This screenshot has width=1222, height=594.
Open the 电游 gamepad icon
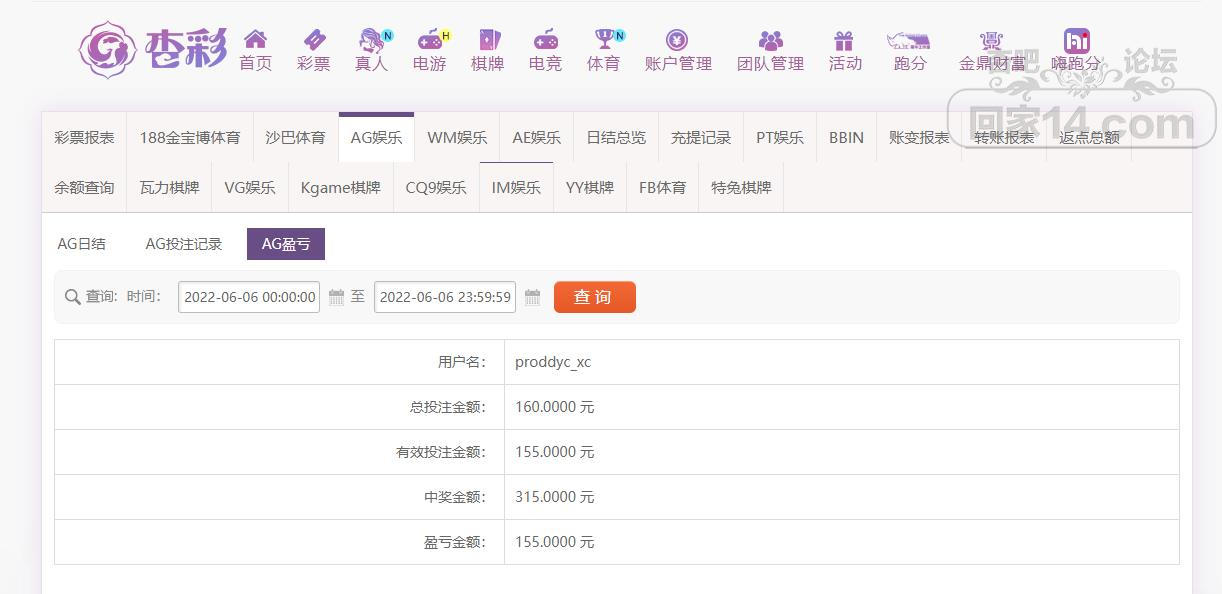[429, 40]
